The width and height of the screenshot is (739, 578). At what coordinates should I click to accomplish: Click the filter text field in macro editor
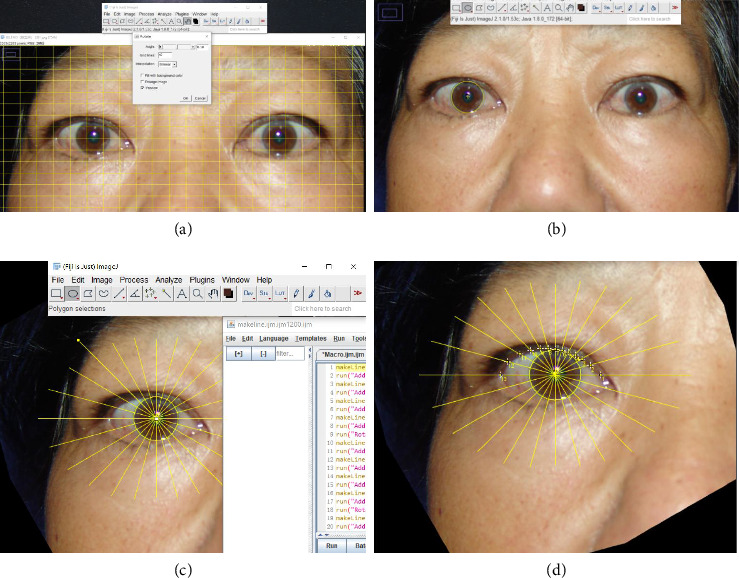(x=290, y=354)
